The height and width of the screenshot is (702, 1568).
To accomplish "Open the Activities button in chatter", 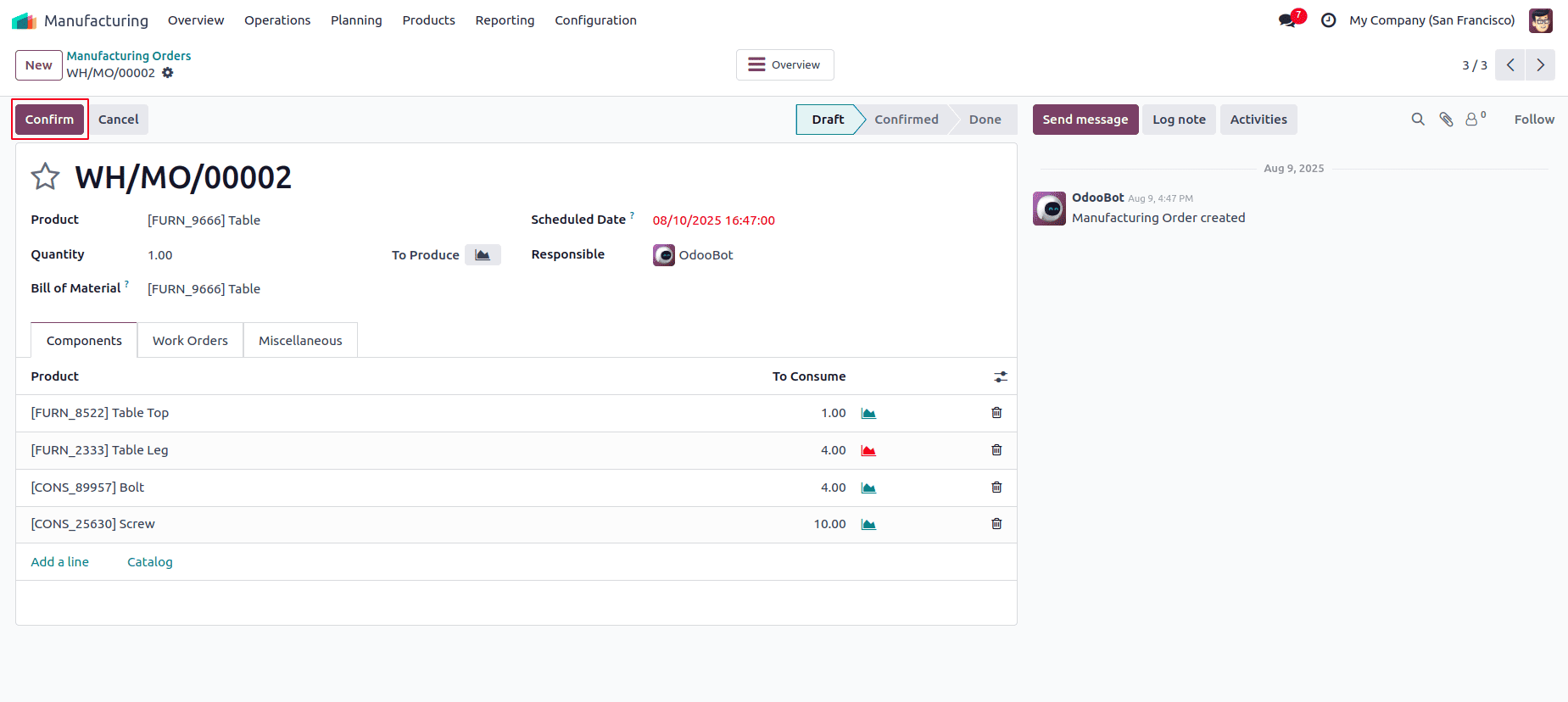I will pos(1258,120).
